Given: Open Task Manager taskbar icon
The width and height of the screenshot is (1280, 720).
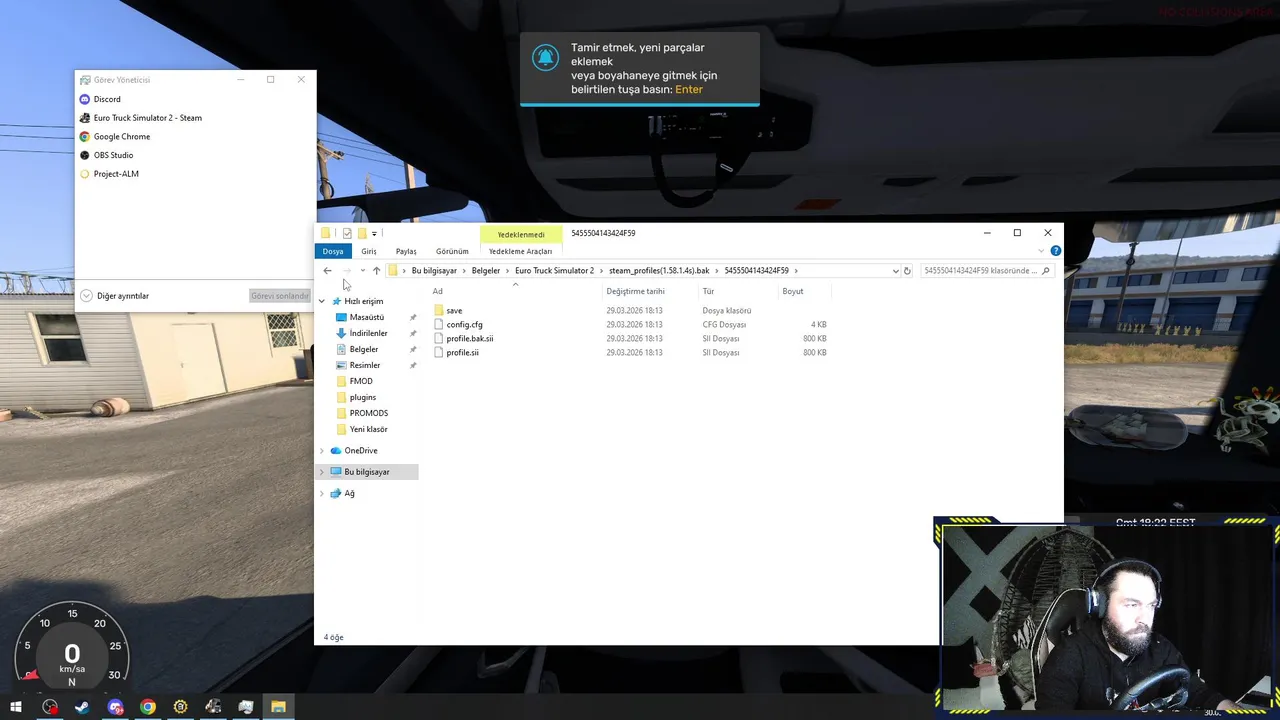Looking at the screenshot, I should 245,707.
